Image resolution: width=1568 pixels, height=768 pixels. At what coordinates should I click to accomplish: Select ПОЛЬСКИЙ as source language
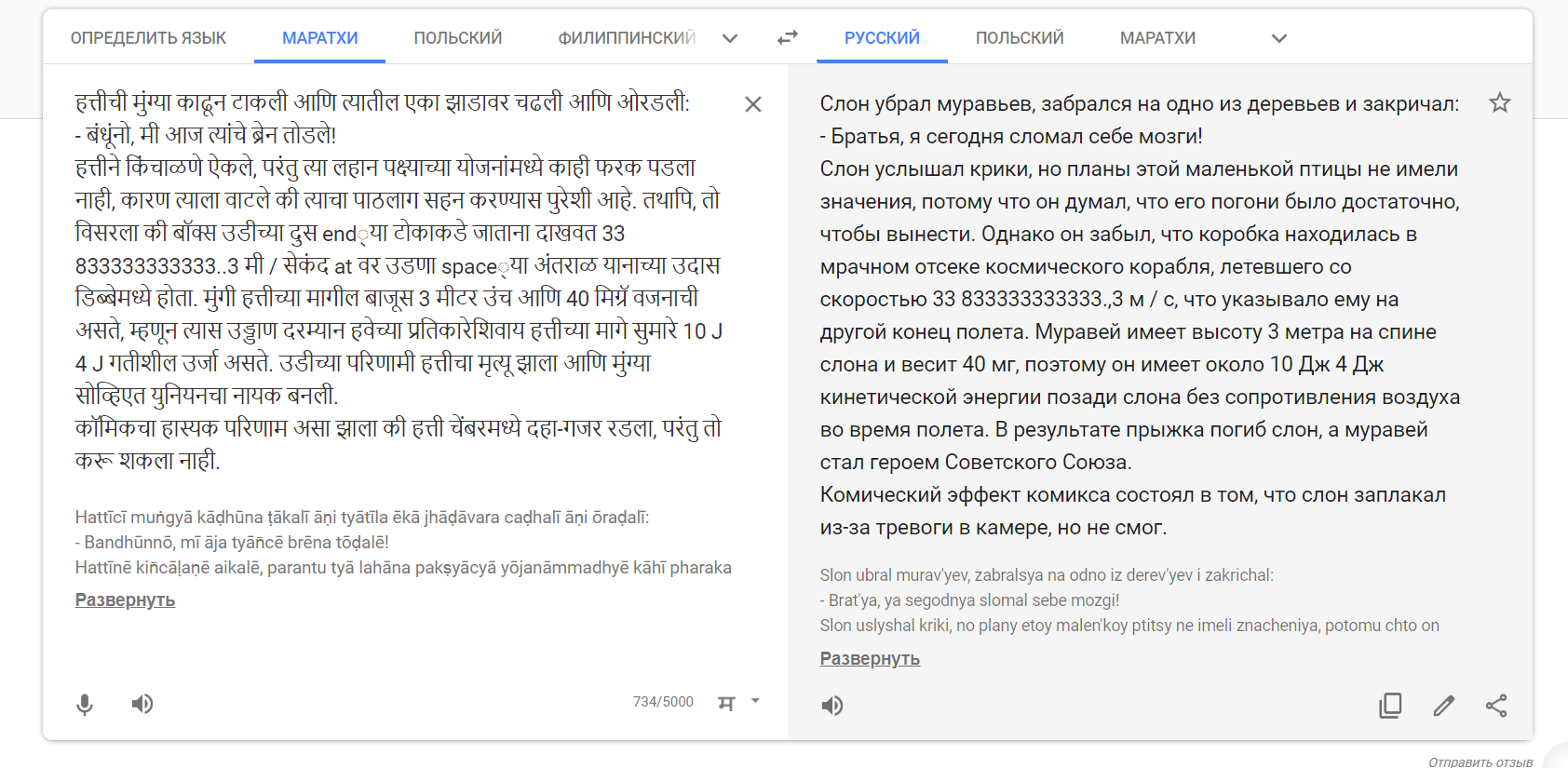(x=458, y=38)
